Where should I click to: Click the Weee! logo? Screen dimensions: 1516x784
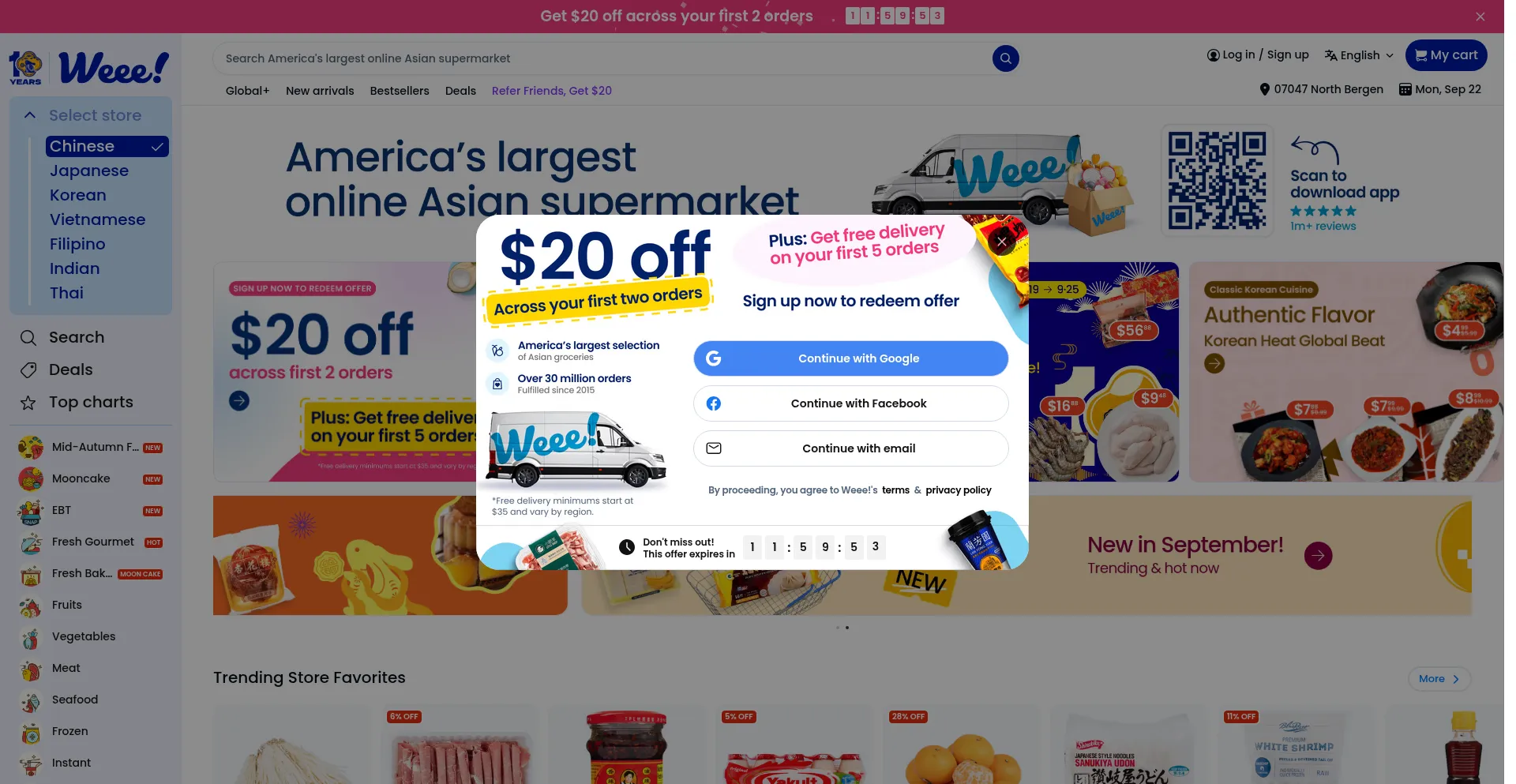tap(114, 69)
